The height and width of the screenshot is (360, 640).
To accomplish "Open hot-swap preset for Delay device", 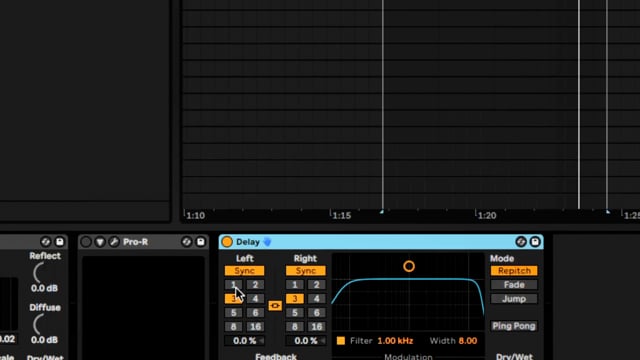I will click(520, 242).
